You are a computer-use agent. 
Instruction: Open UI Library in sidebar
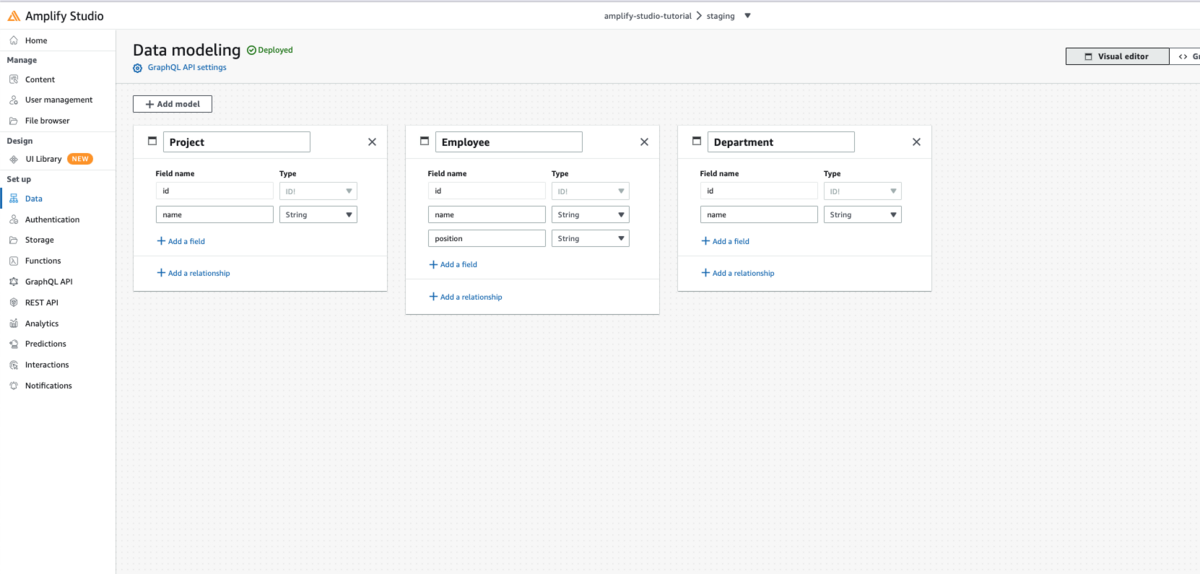(43, 159)
